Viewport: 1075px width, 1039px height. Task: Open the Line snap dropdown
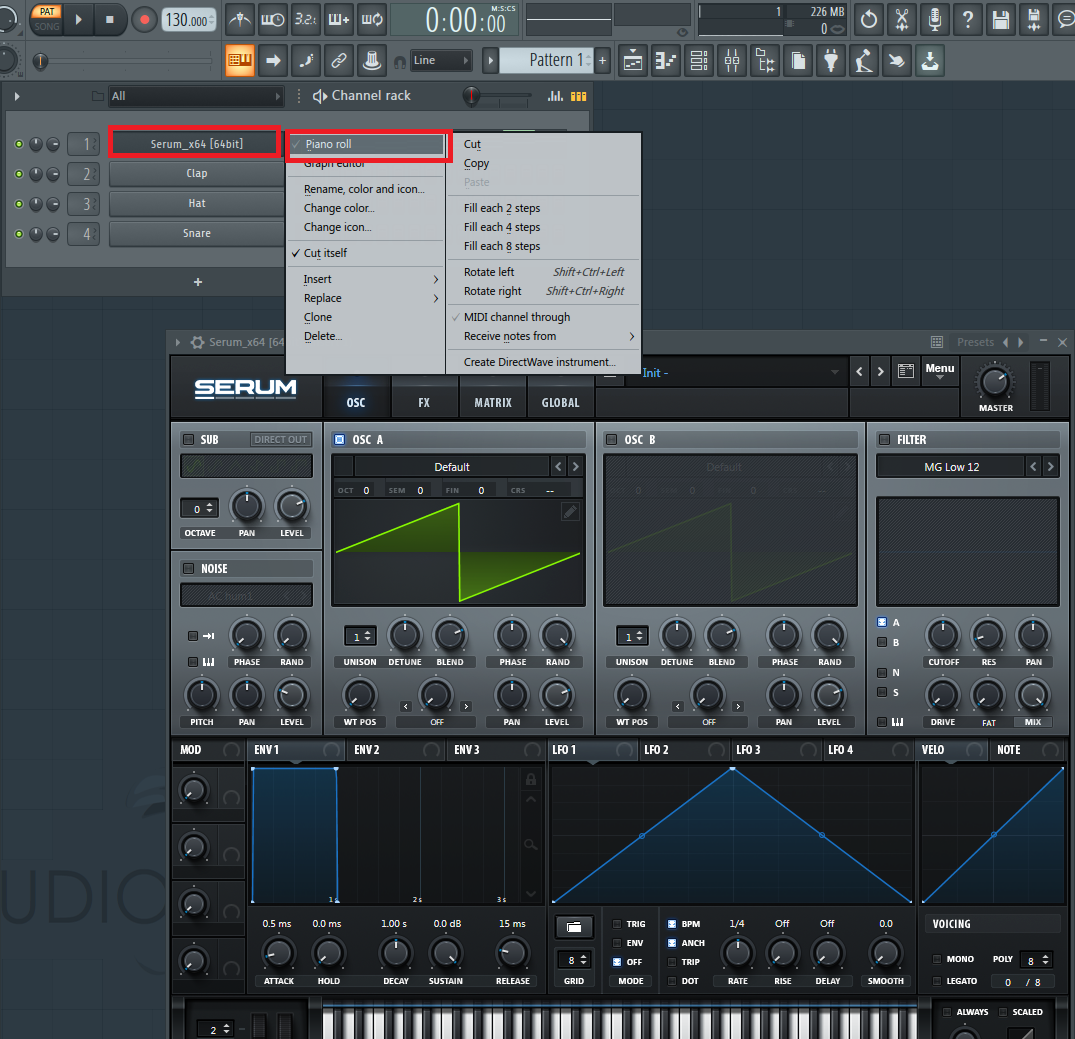pos(441,60)
